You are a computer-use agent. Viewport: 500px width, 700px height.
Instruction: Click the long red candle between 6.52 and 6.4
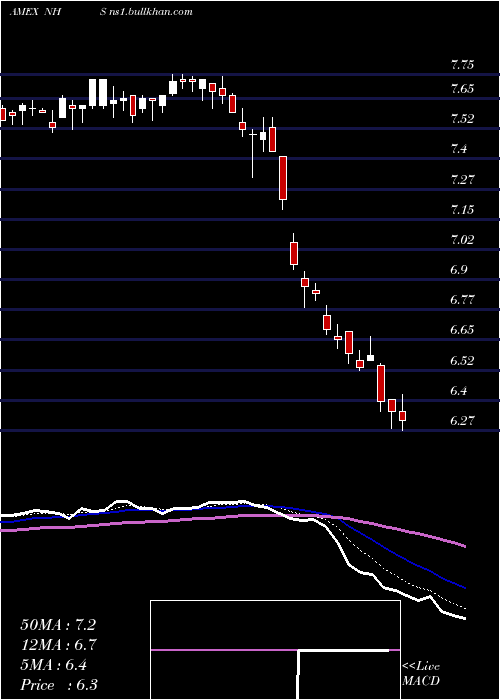(x=381, y=383)
